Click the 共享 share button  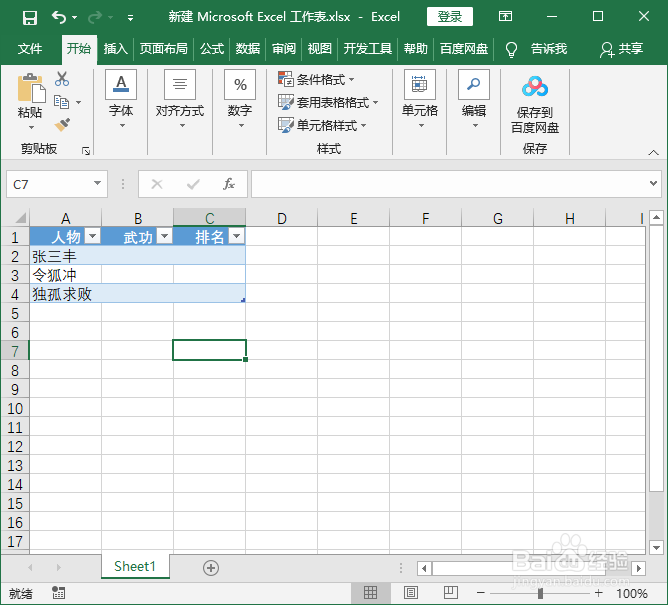621,49
